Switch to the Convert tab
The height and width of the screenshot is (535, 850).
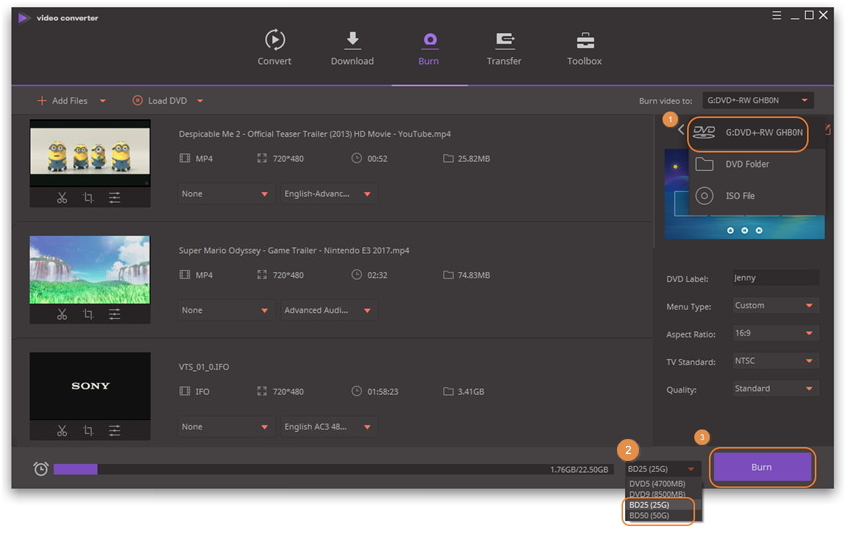pos(274,48)
